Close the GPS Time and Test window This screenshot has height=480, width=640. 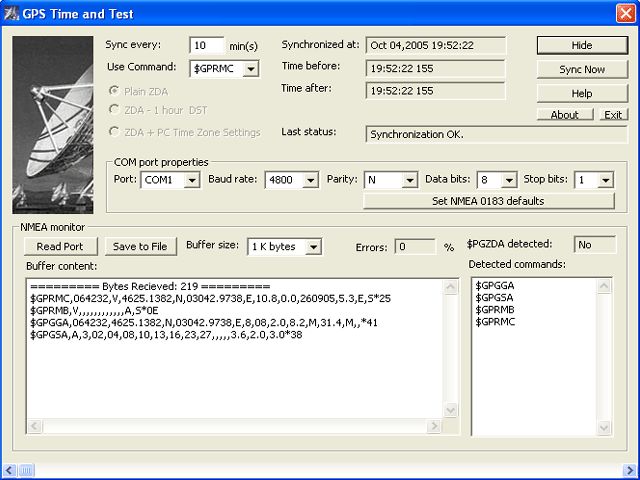(x=623, y=14)
